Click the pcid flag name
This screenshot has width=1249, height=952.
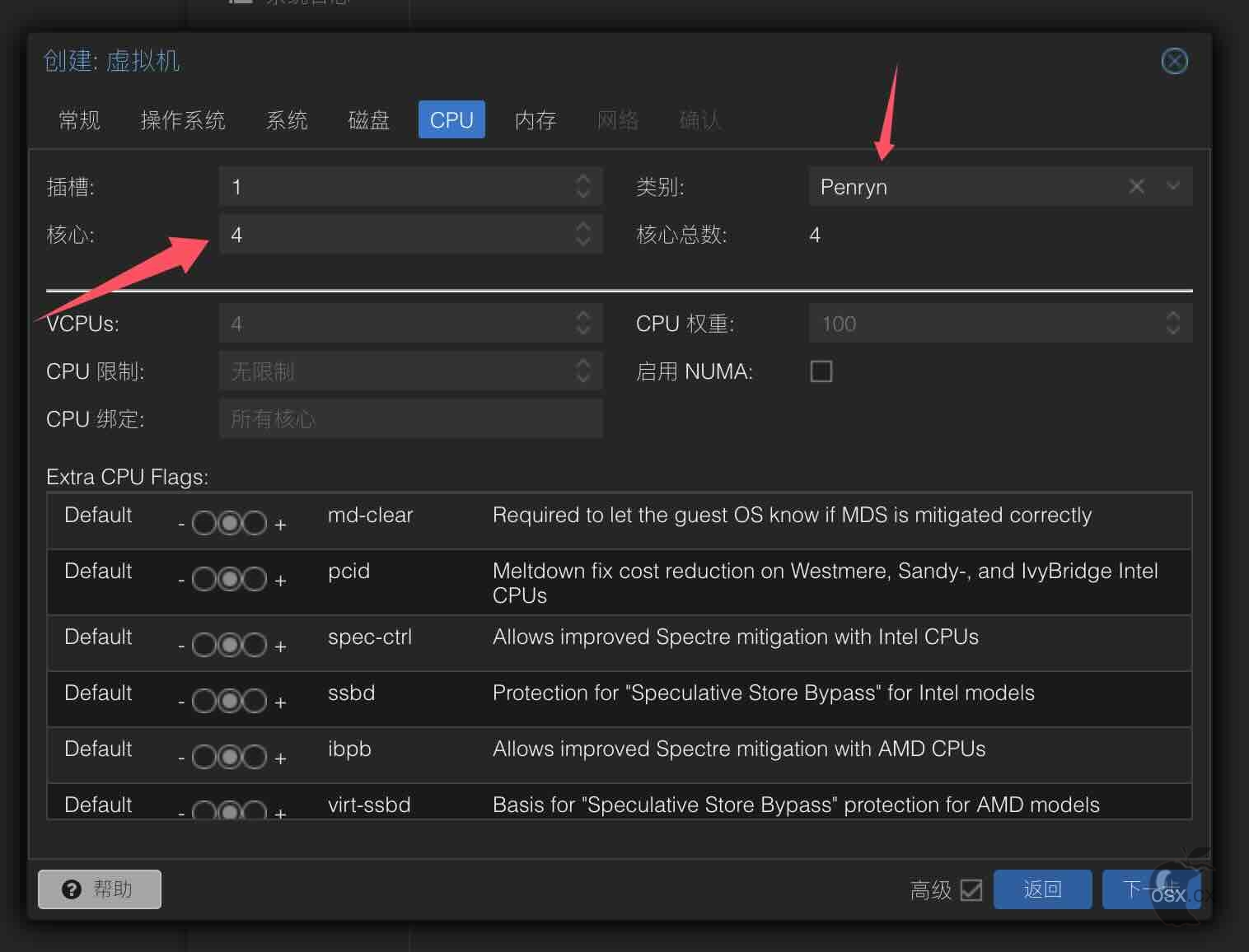(349, 571)
